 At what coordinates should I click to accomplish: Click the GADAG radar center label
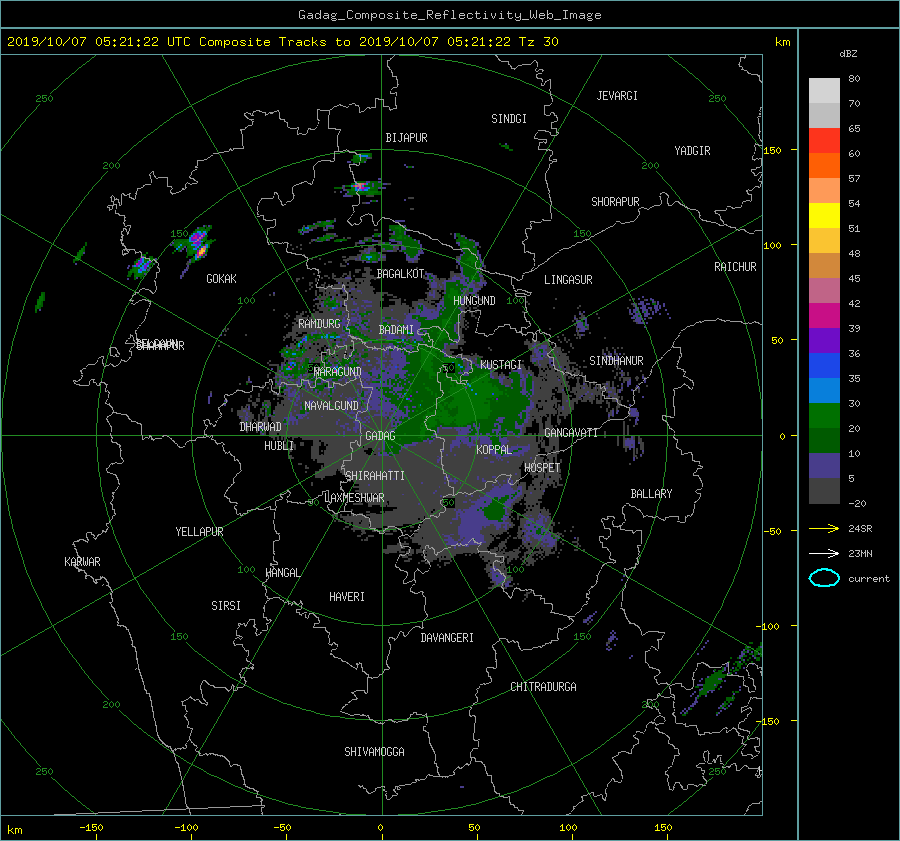[x=380, y=436]
